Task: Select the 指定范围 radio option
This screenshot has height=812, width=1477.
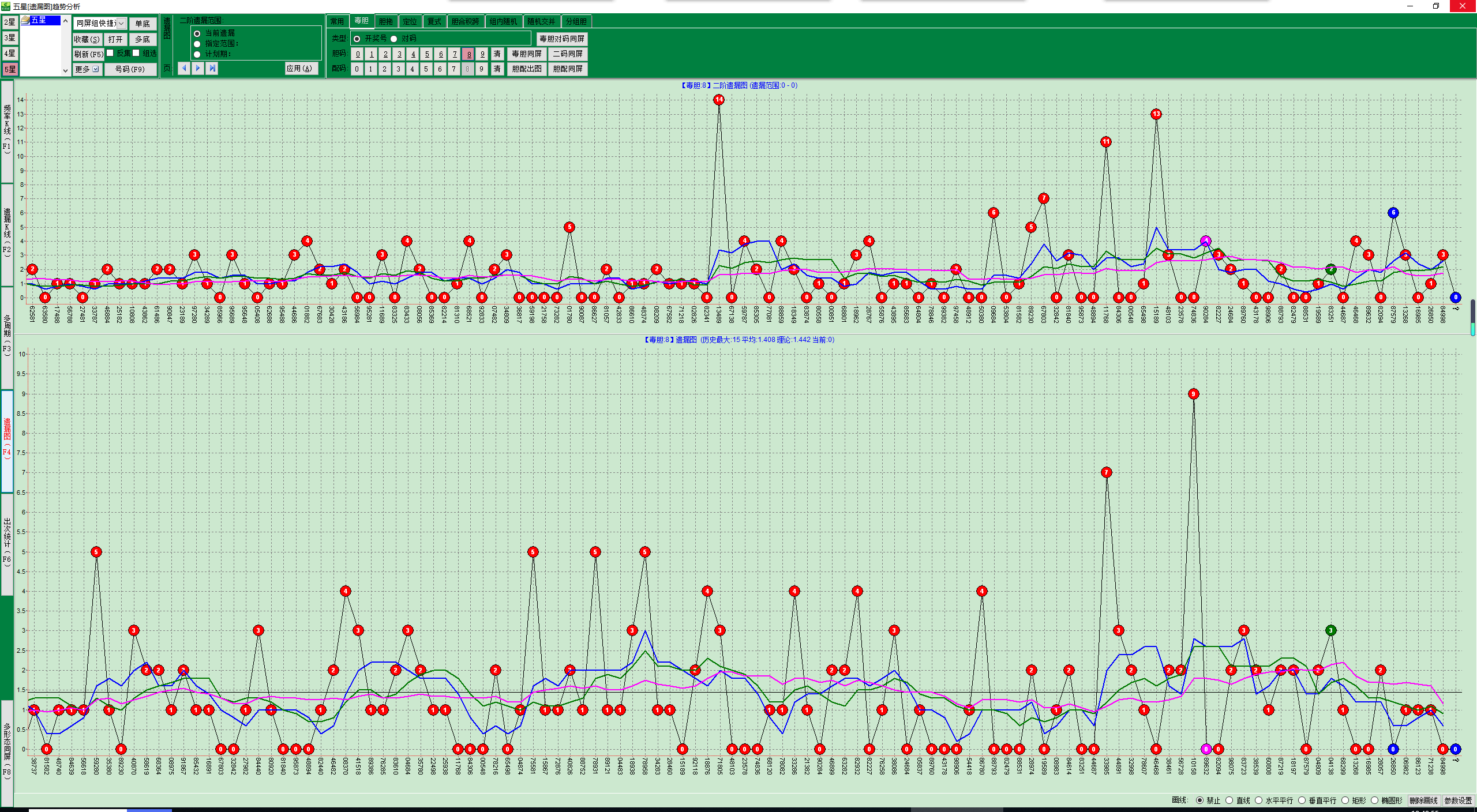Action: (x=197, y=44)
